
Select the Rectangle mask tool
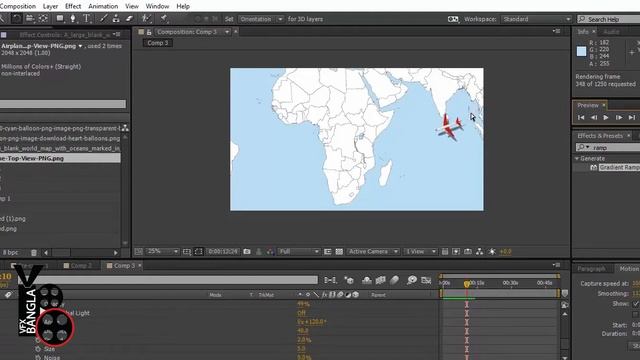click(x=60, y=18)
